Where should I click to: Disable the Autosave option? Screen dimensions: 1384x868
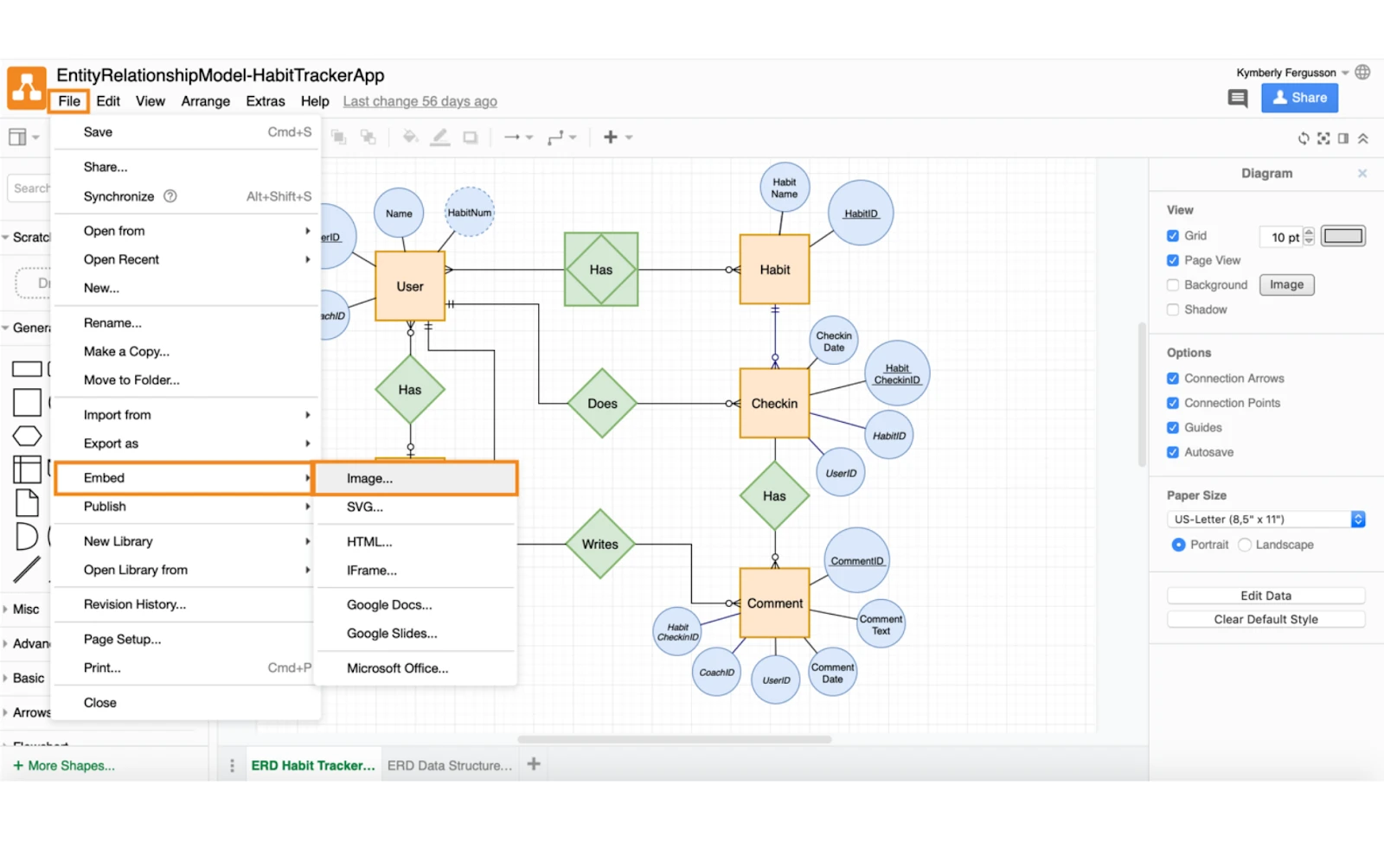coord(1173,452)
